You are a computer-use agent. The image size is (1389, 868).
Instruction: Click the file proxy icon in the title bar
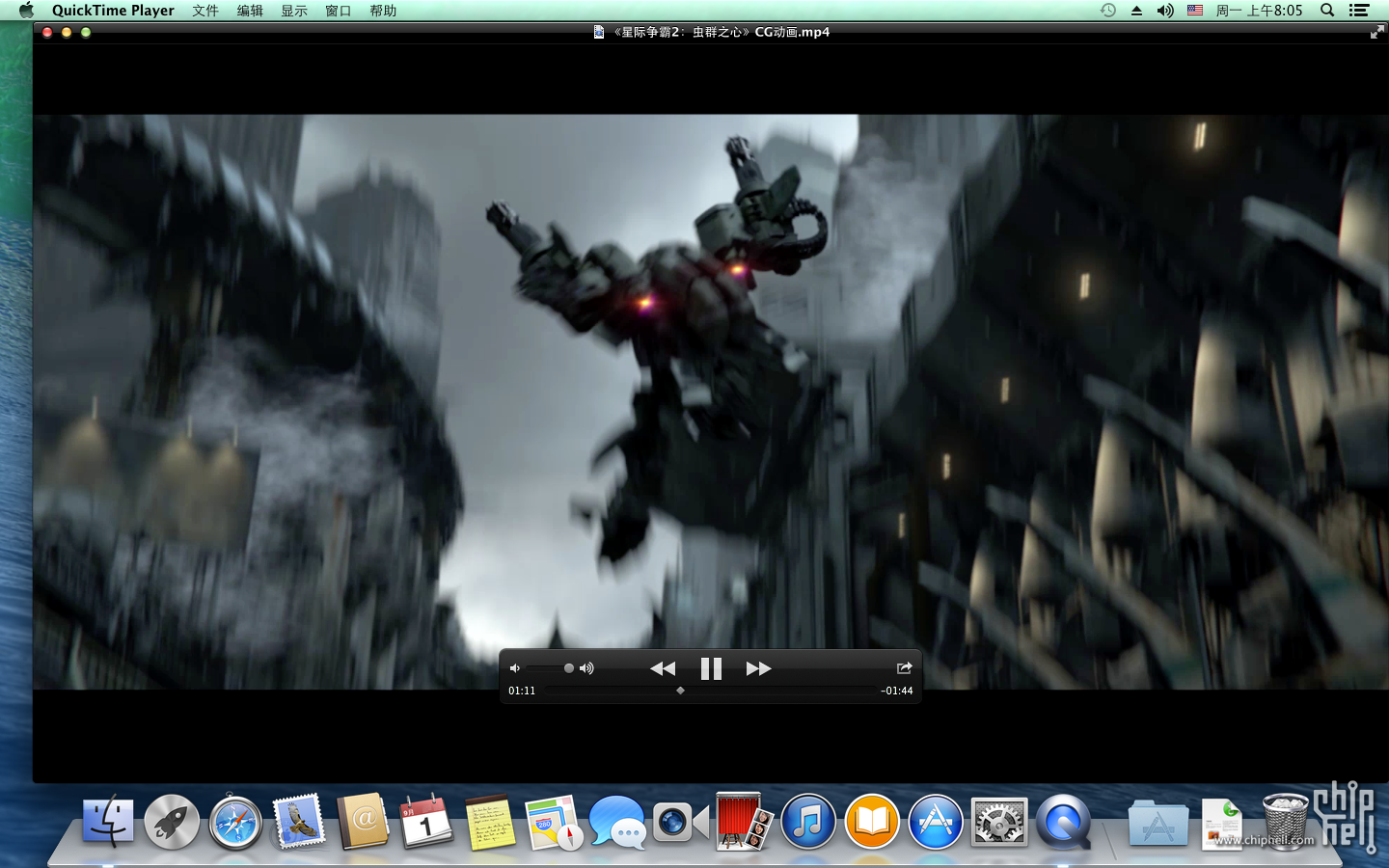tap(599, 32)
